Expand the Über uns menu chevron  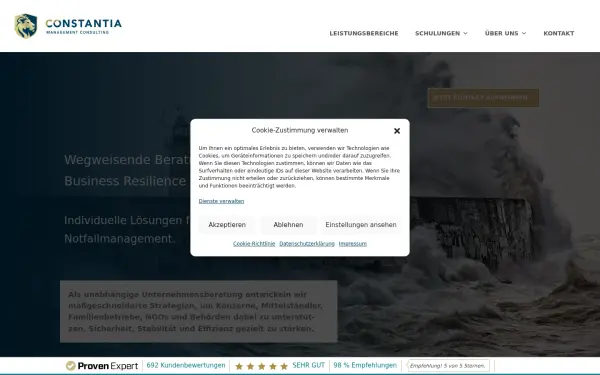pyautogui.click(x=524, y=33)
